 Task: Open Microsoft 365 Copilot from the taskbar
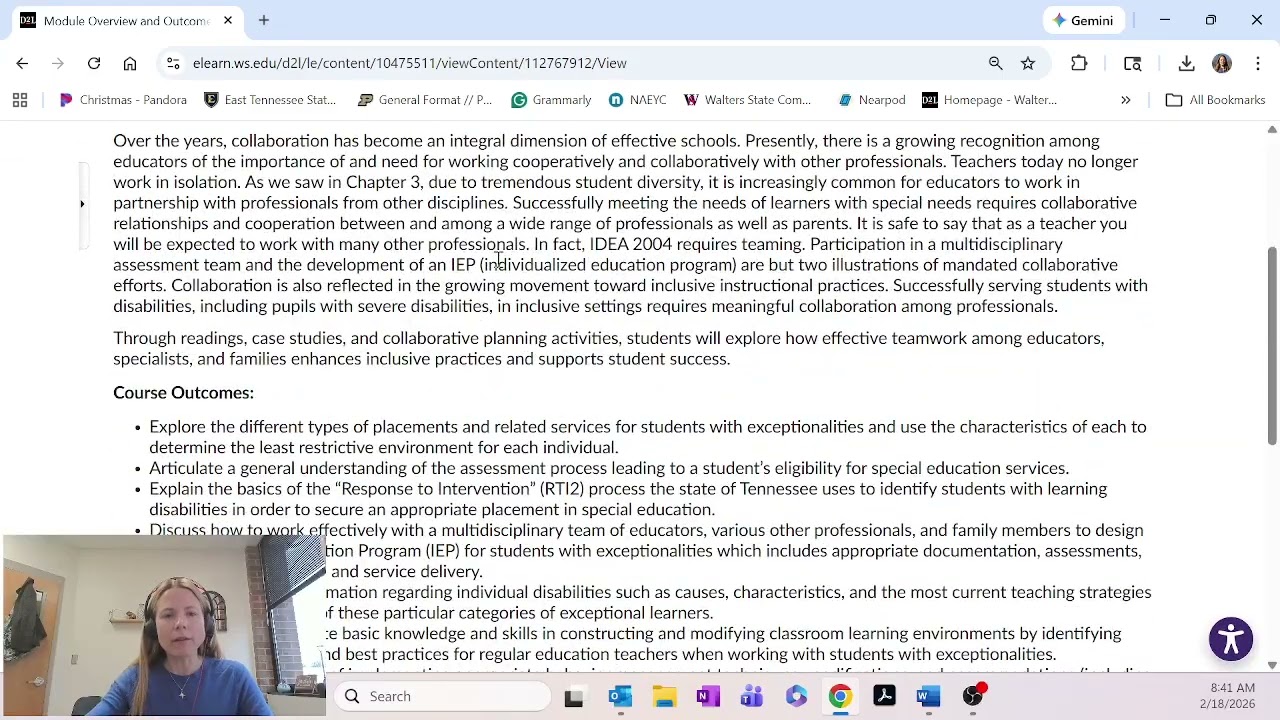pos(796,696)
